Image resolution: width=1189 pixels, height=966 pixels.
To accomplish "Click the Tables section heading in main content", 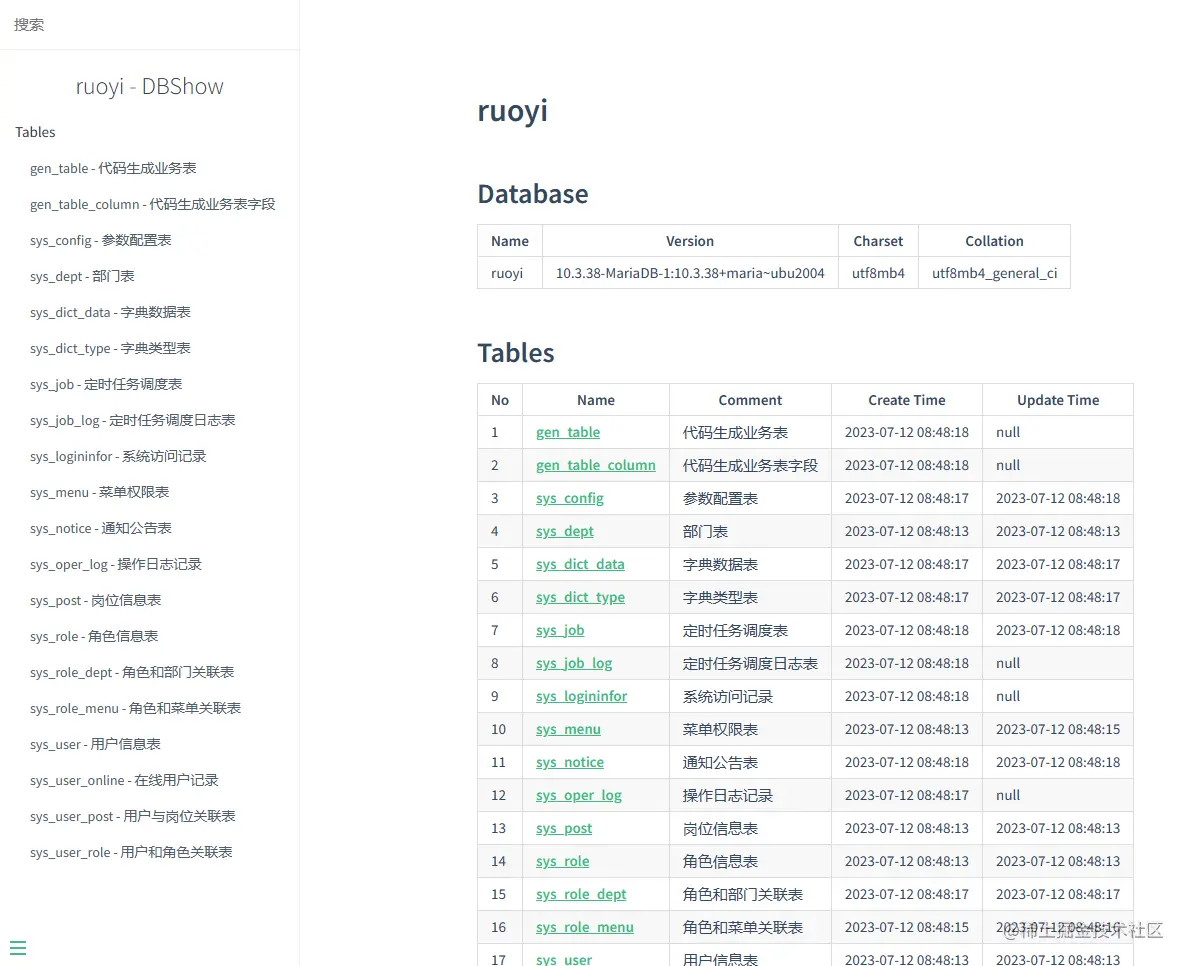I will click(516, 353).
